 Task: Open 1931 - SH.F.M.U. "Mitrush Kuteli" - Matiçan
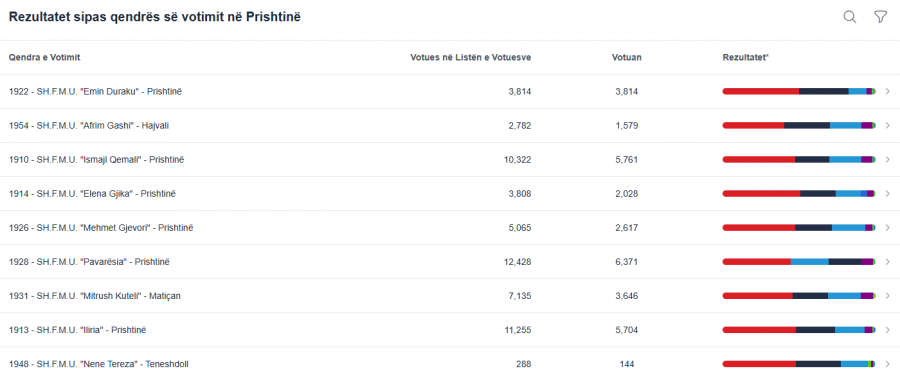95,296
